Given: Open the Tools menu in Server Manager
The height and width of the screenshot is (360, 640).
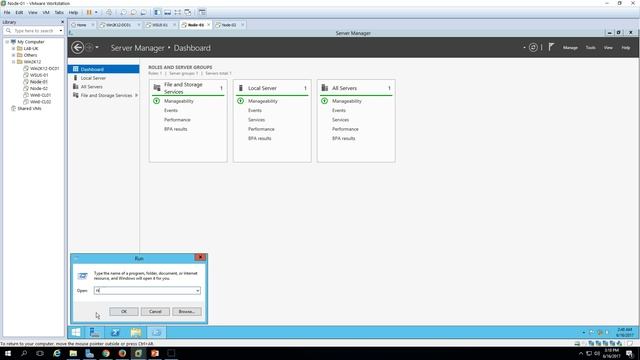Looking at the screenshot, I should pos(591,48).
